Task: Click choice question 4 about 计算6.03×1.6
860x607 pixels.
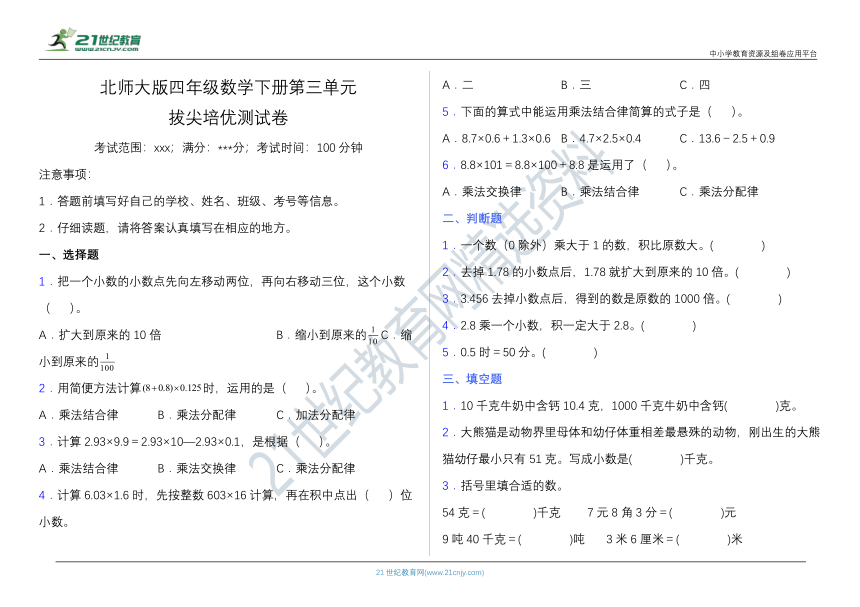Action: pos(225,508)
